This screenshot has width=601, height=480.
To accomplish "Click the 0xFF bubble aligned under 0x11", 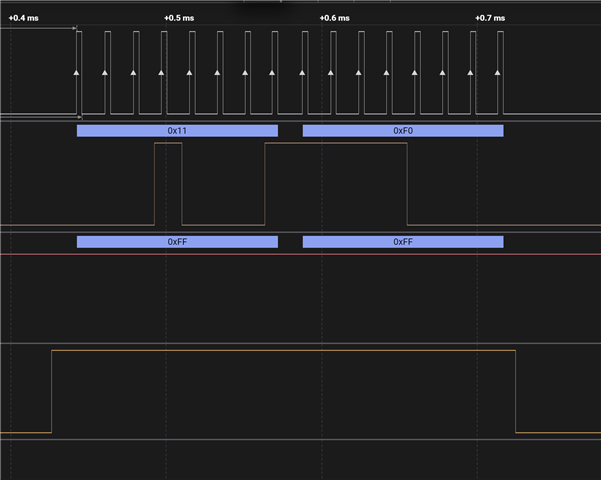I will click(x=177, y=242).
